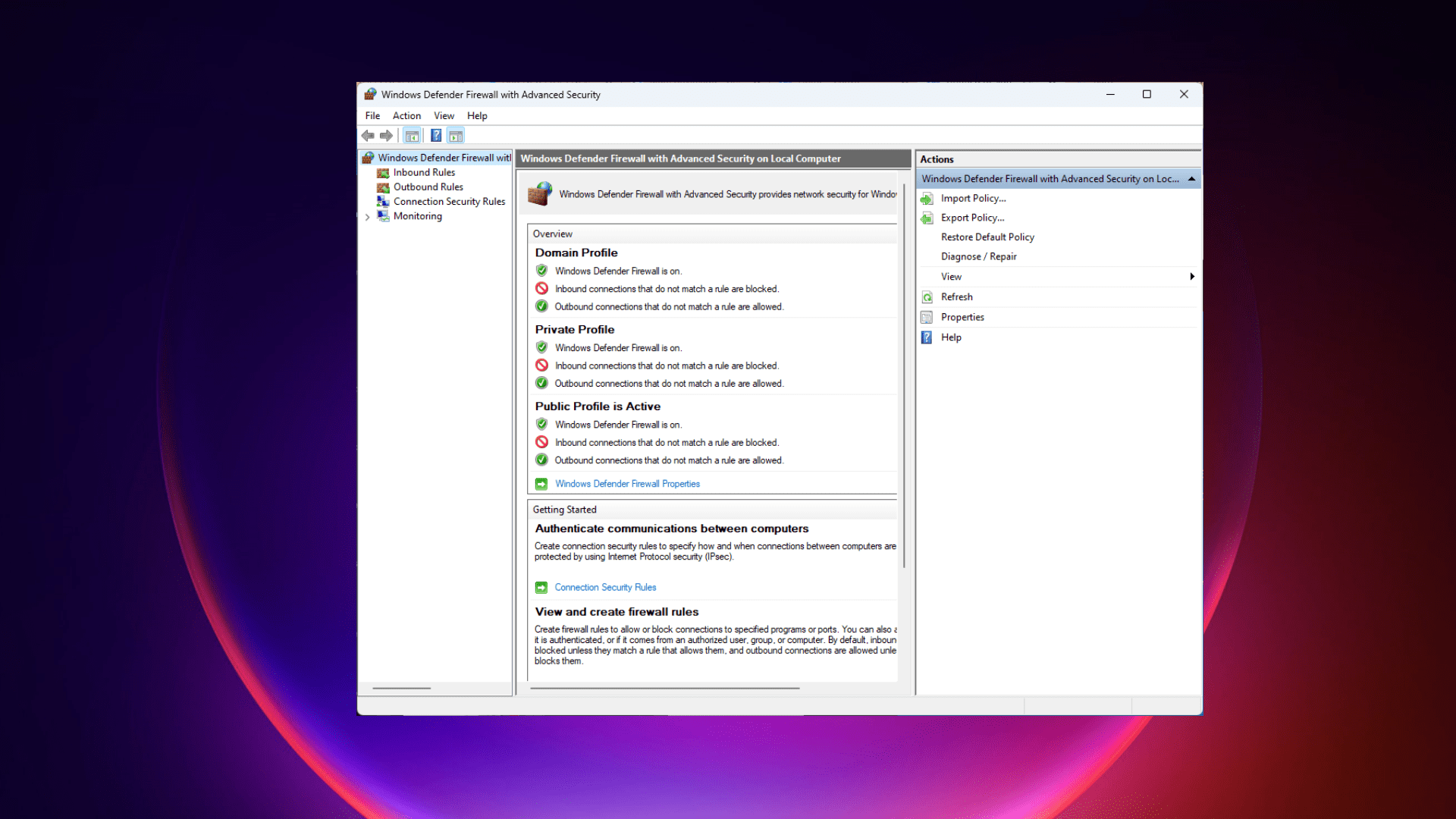Click Private Profile outbound allowed check icon
Image resolution: width=1456 pixels, height=819 pixels.
point(541,384)
